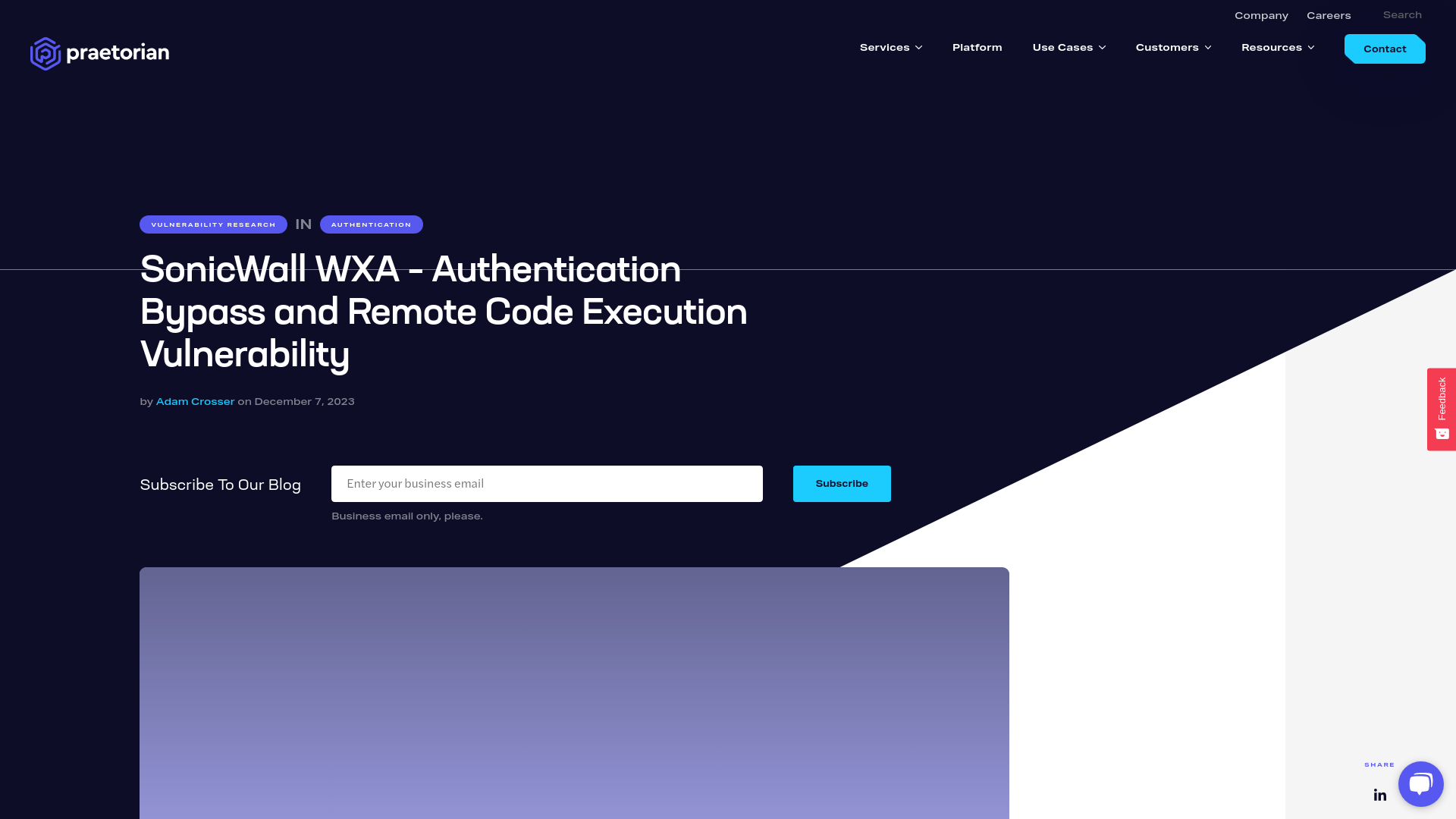Expand the Resources dropdown menu
The width and height of the screenshot is (1456, 819).
(x=1278, y=48)
